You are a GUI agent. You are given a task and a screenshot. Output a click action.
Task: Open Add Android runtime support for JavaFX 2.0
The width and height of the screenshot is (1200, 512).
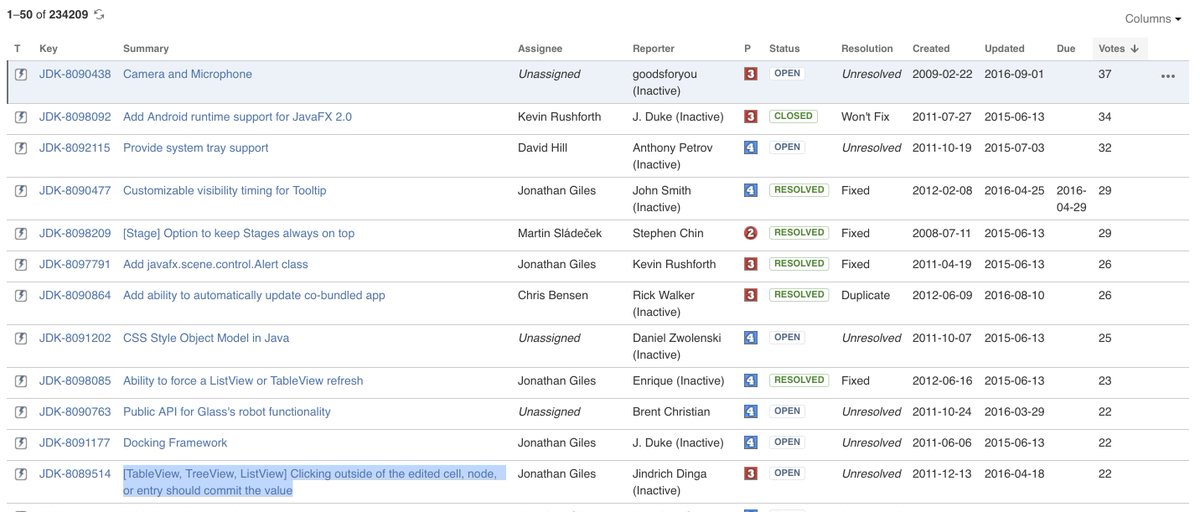(x=237, y=117)
